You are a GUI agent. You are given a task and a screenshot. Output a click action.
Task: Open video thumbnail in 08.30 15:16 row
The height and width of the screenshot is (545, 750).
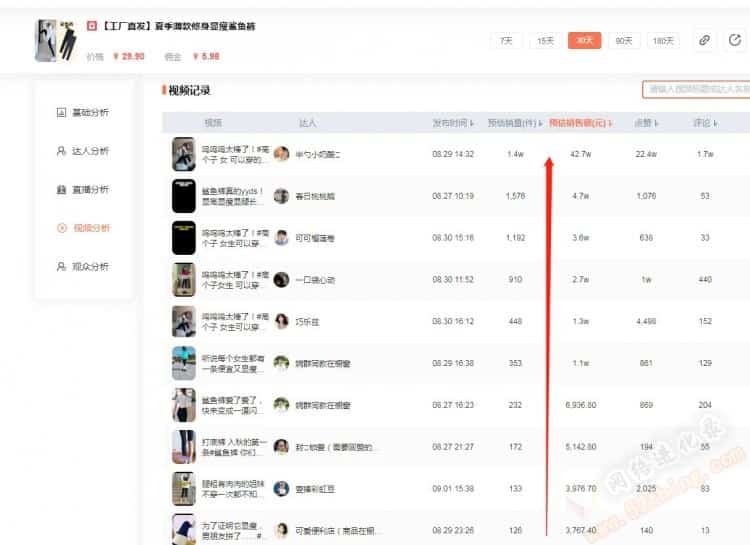[184, 238]
